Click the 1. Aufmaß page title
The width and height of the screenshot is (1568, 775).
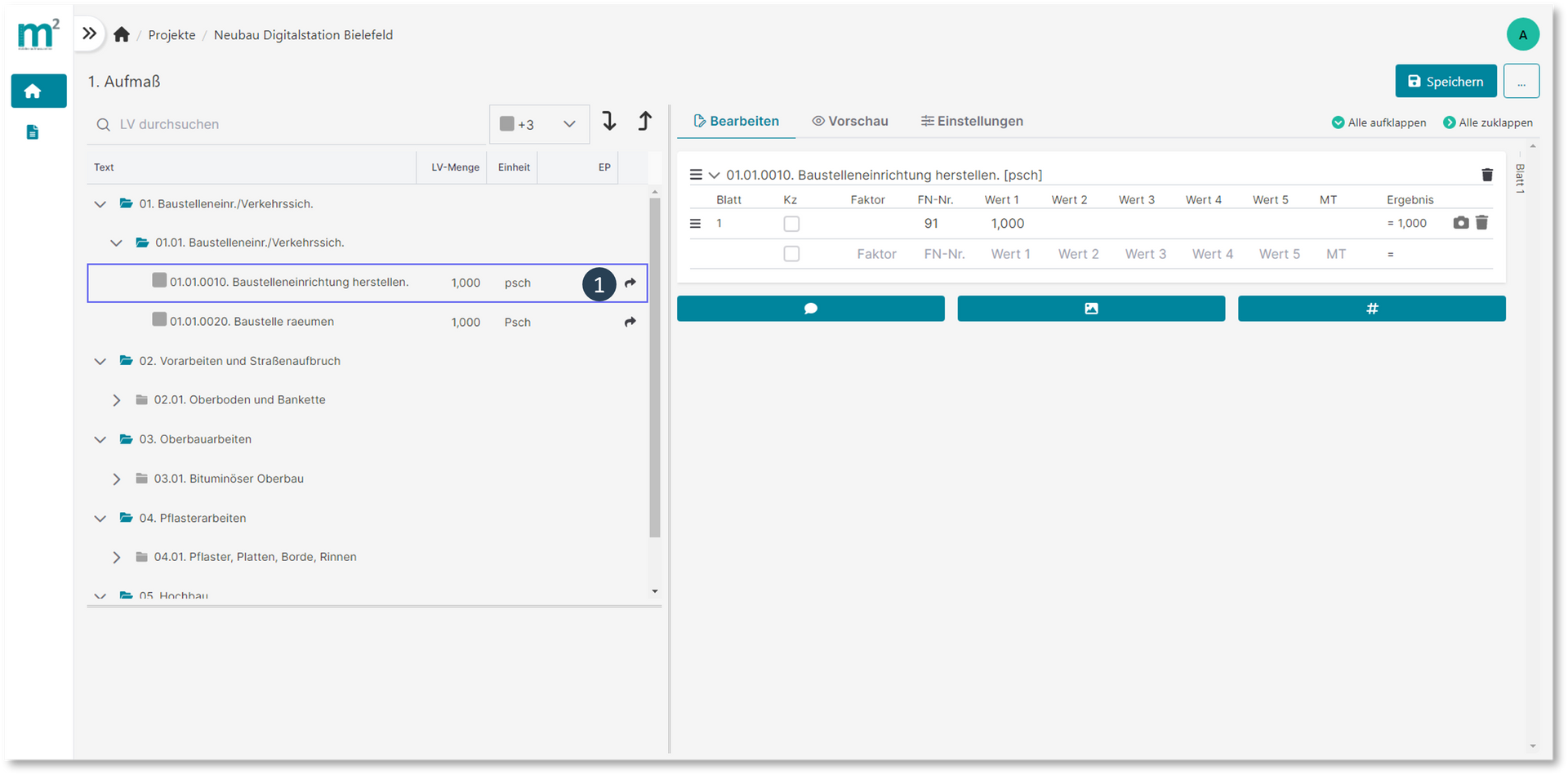124,82
